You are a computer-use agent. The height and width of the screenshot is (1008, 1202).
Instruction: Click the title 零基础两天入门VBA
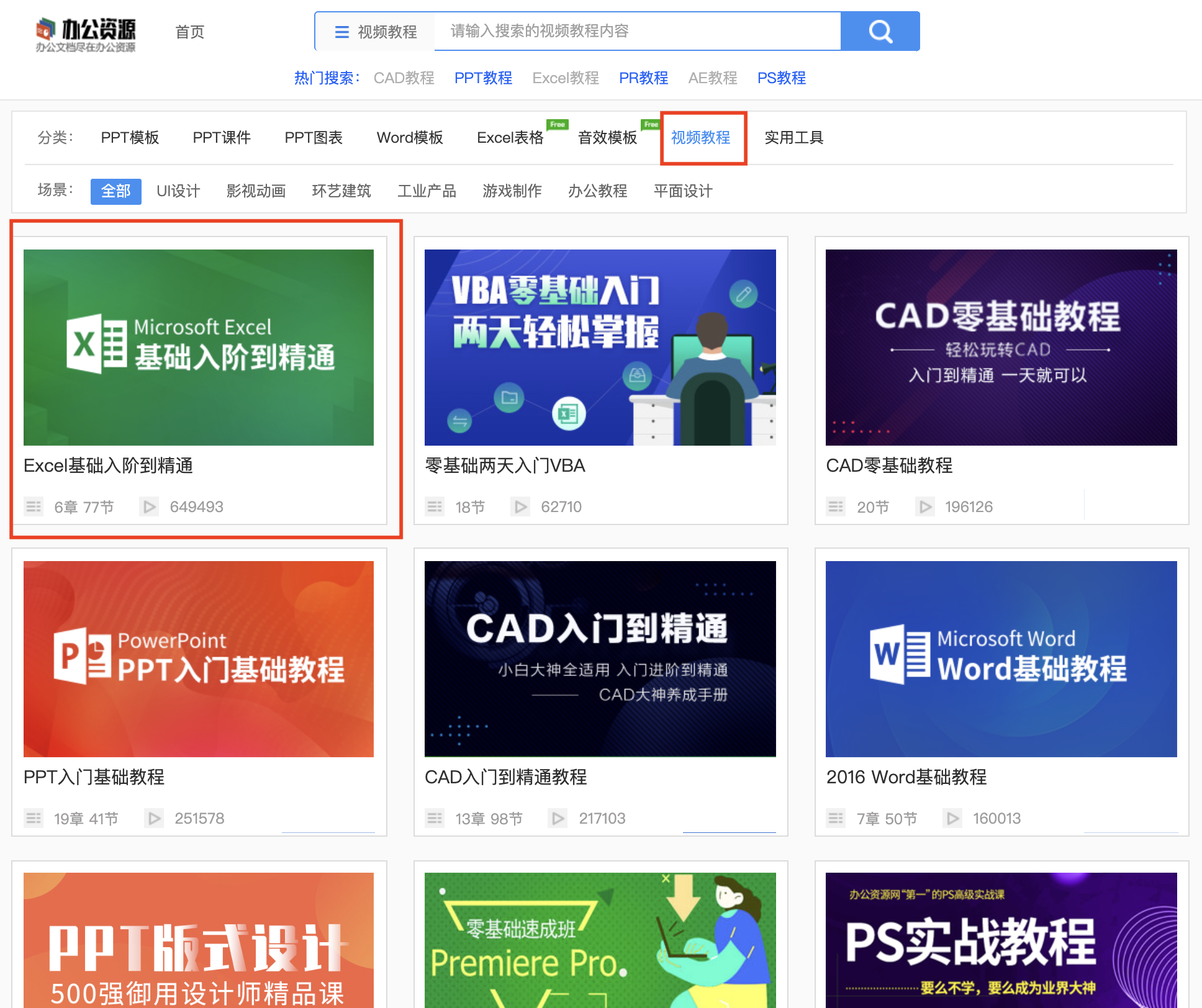point(505,466)
